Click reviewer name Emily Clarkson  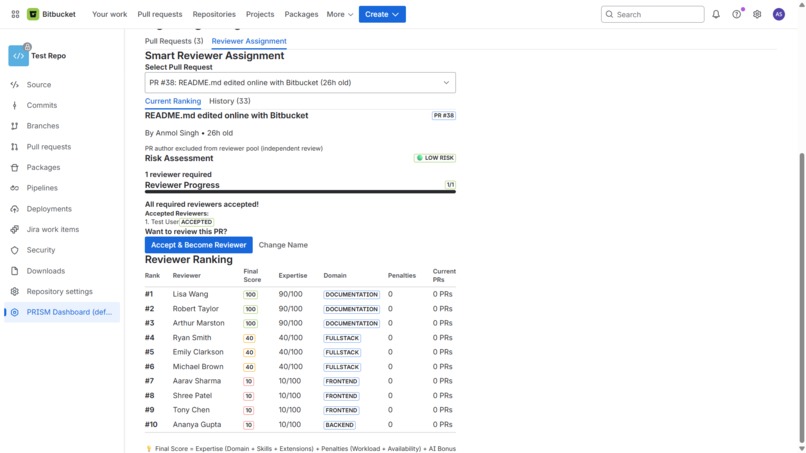(198, 352)
